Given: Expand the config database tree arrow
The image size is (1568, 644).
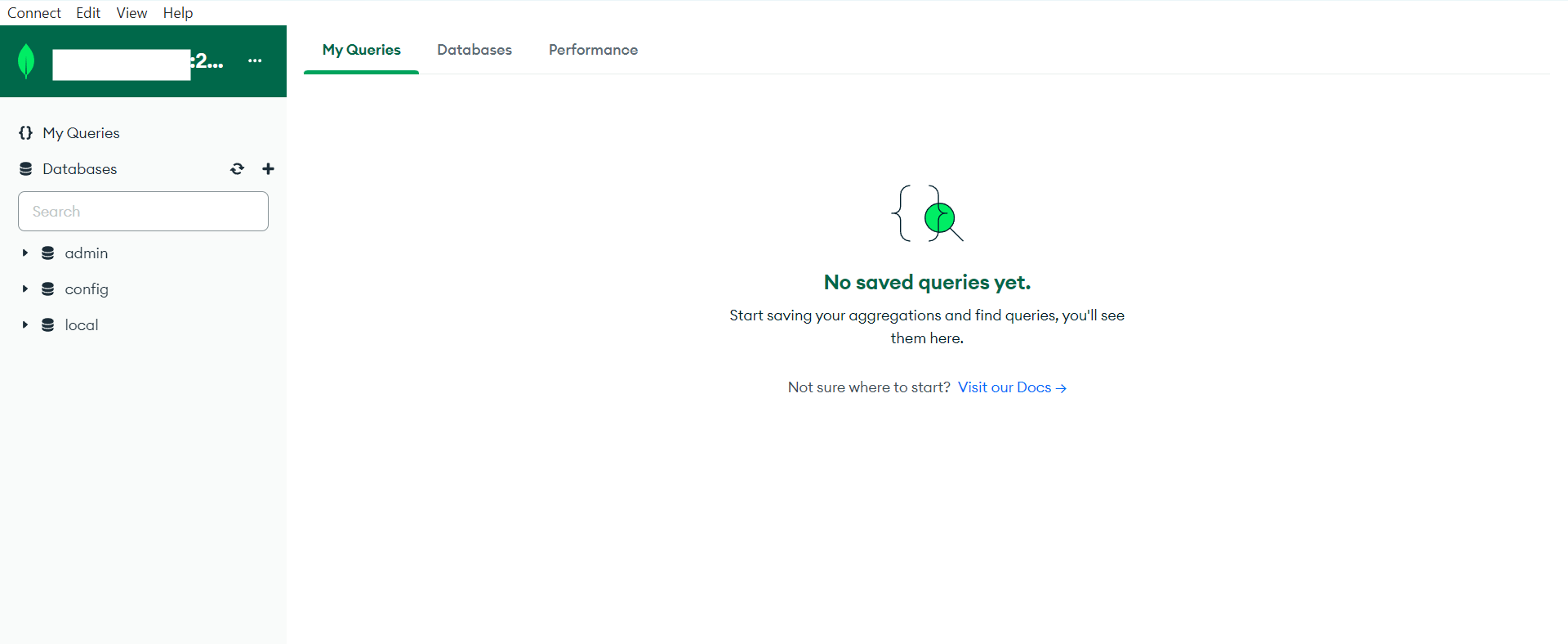Looking at the screenshot, I should (25, 289).
